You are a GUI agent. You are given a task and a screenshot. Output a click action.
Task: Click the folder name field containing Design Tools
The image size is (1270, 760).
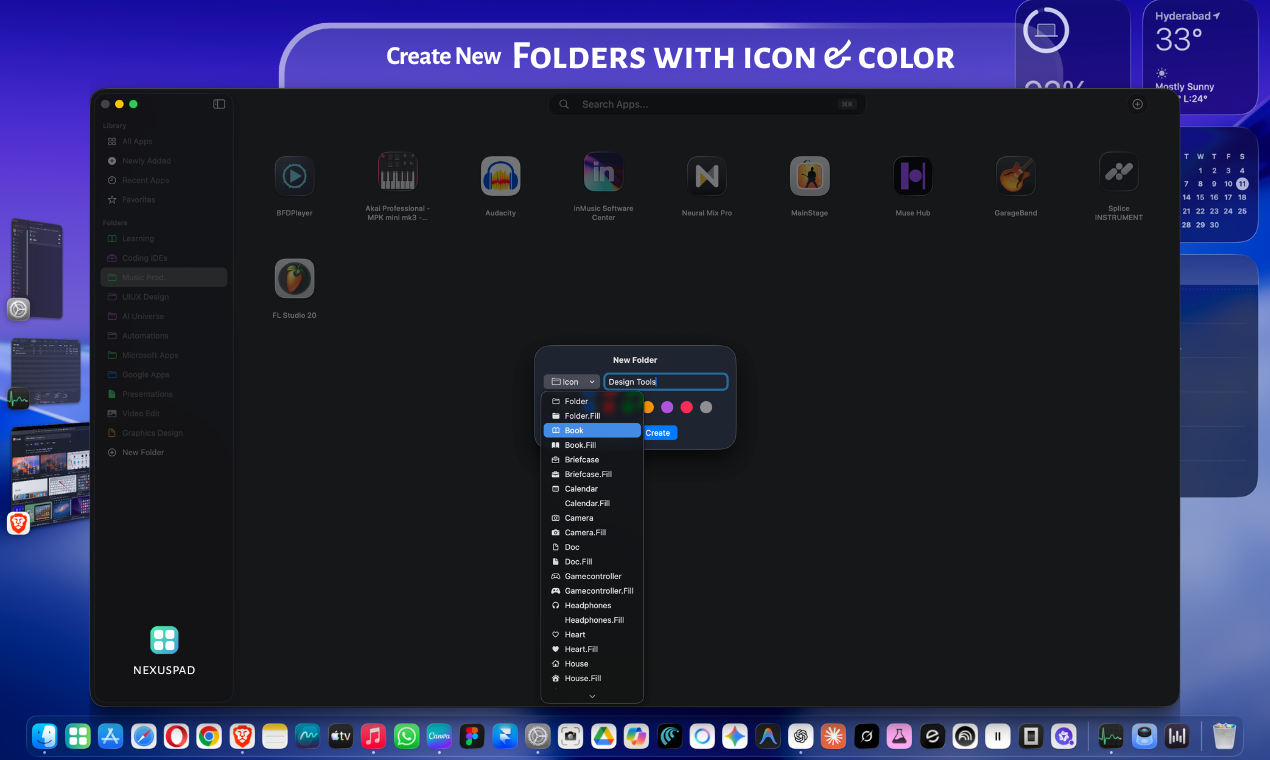666,382
